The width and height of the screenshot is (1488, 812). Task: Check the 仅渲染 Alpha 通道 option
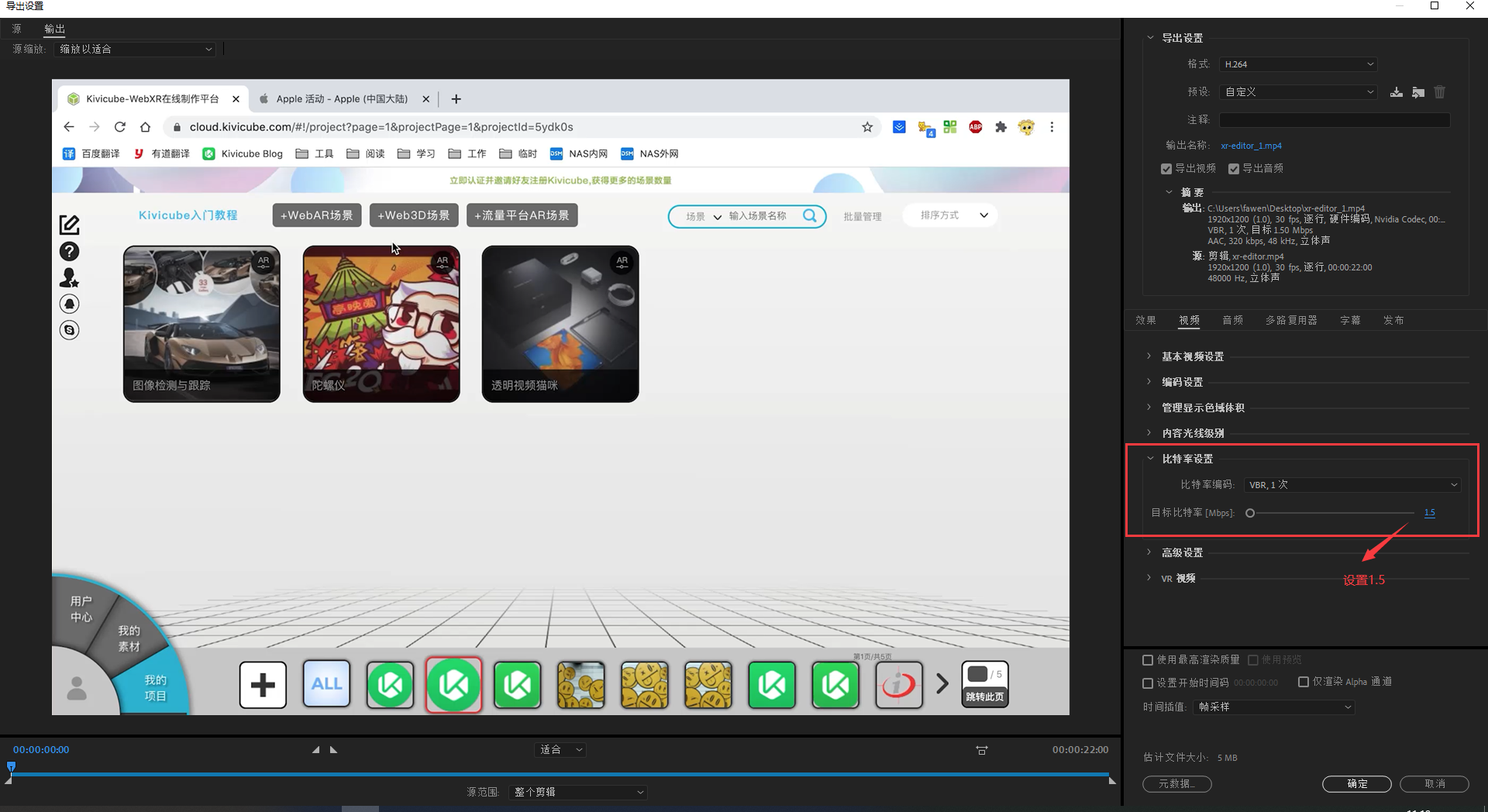point(1304,682)
